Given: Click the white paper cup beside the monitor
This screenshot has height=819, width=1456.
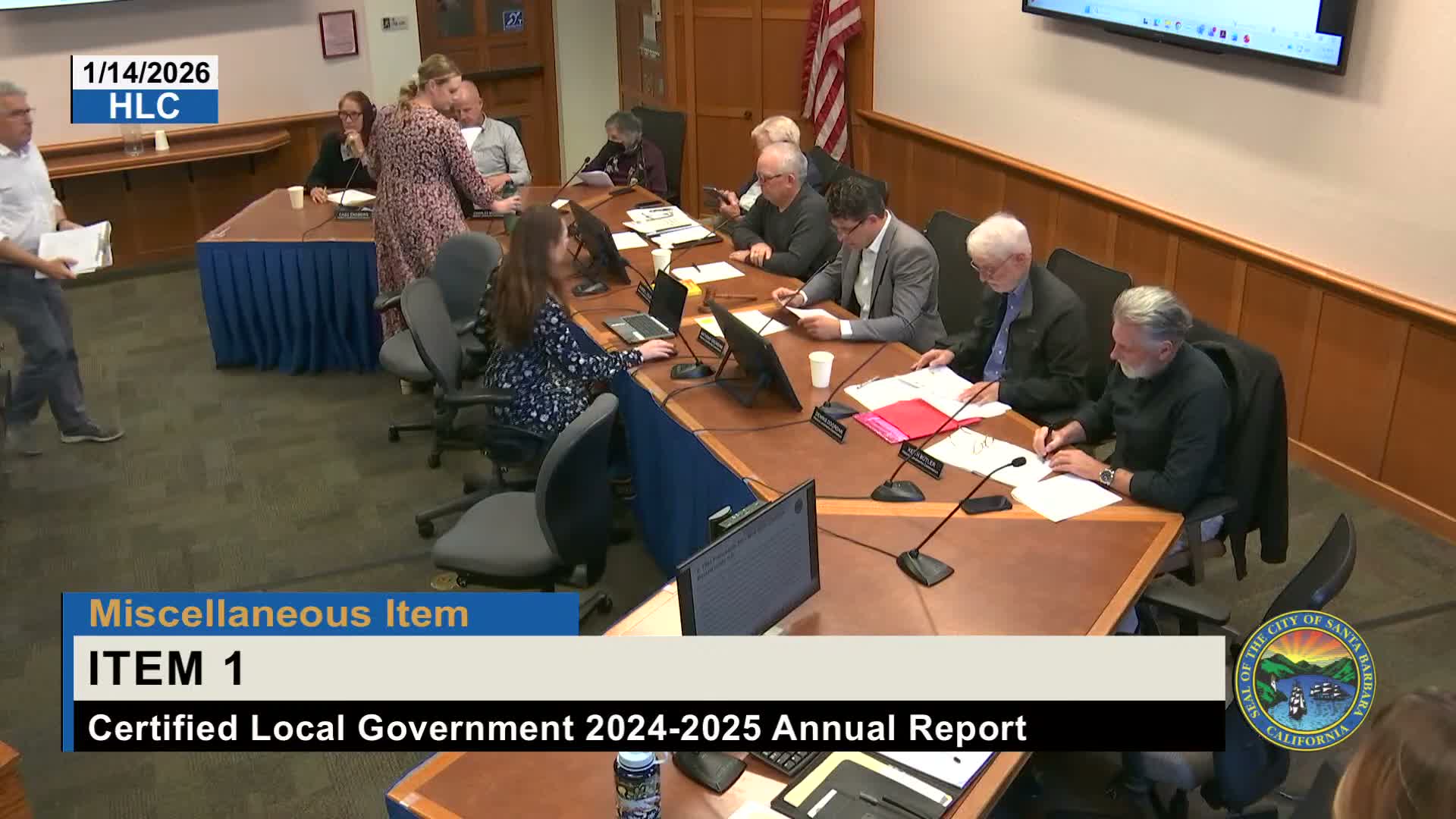Looking at the screenshot, I should tap(820, 369).
